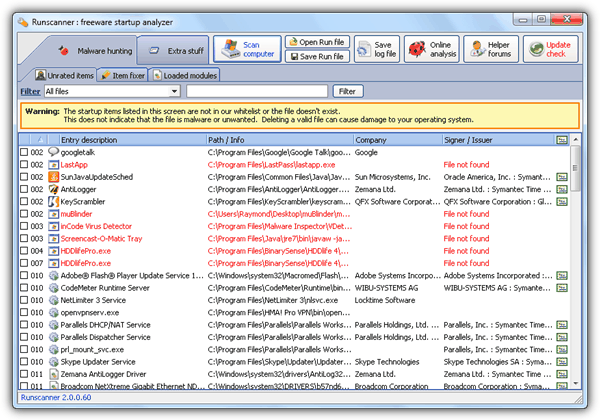The image size is (600, 420).
Task: Expand the All files filter dropdown
Action: coord(174,91)
